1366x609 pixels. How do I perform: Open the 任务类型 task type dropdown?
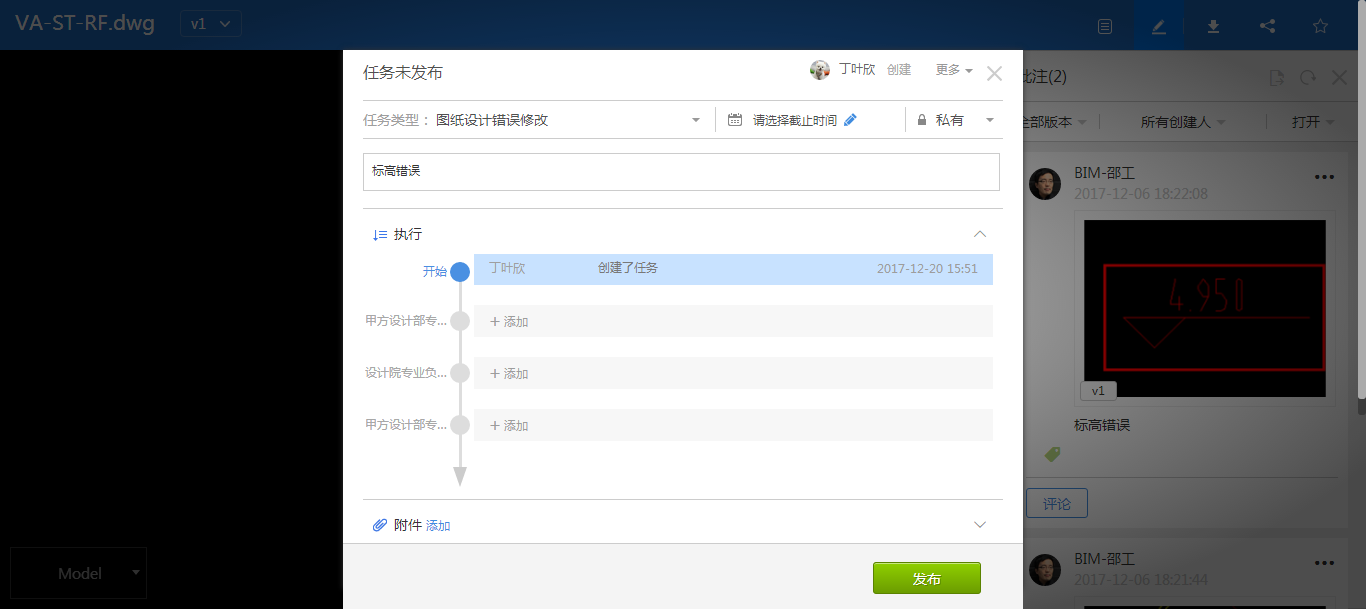click(695, 118)
